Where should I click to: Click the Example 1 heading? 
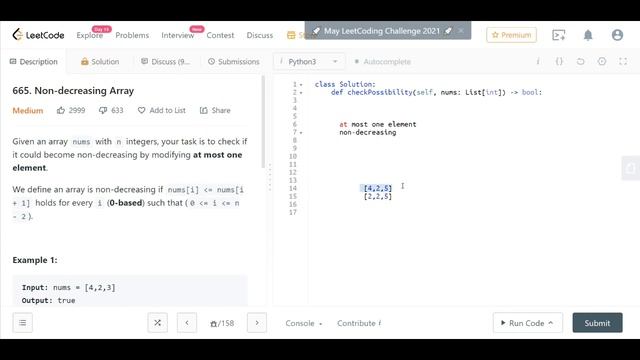click(x=35, y=260)
